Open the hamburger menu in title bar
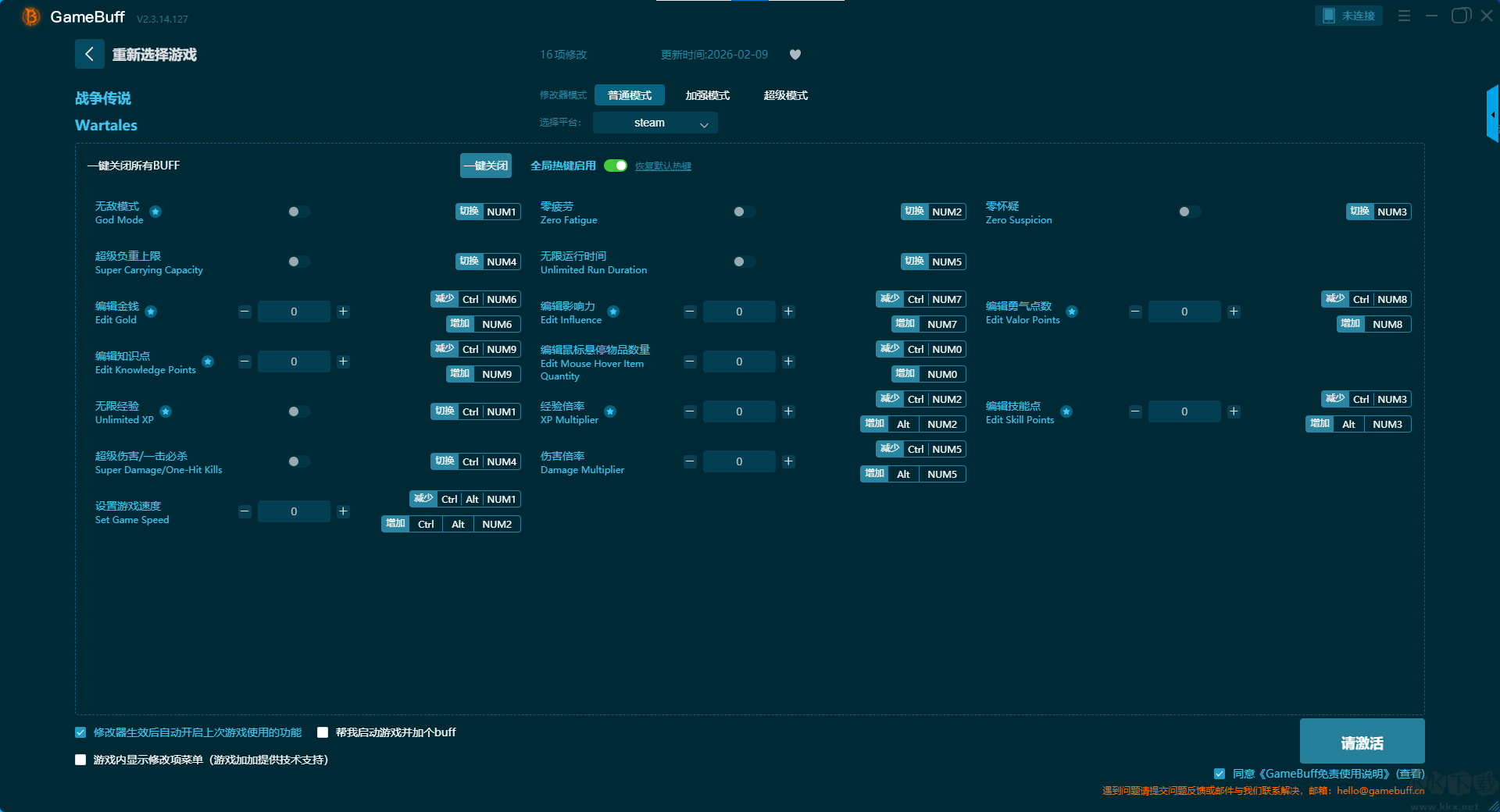 point(1404,16)
